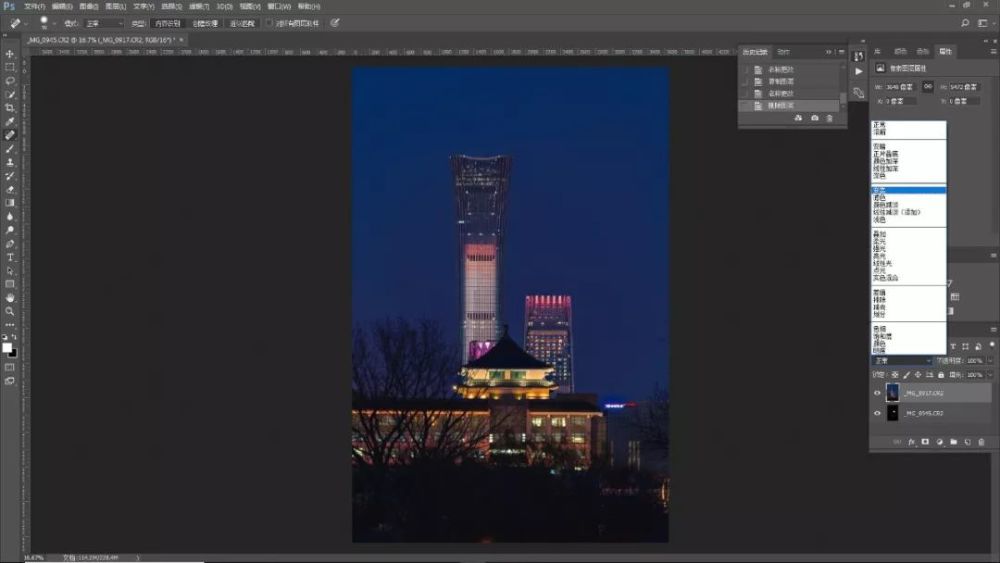This screenshot has height=563, width=1000.
Task: Expand the History panel double-arrow
Action: click(x=828, y=52)
